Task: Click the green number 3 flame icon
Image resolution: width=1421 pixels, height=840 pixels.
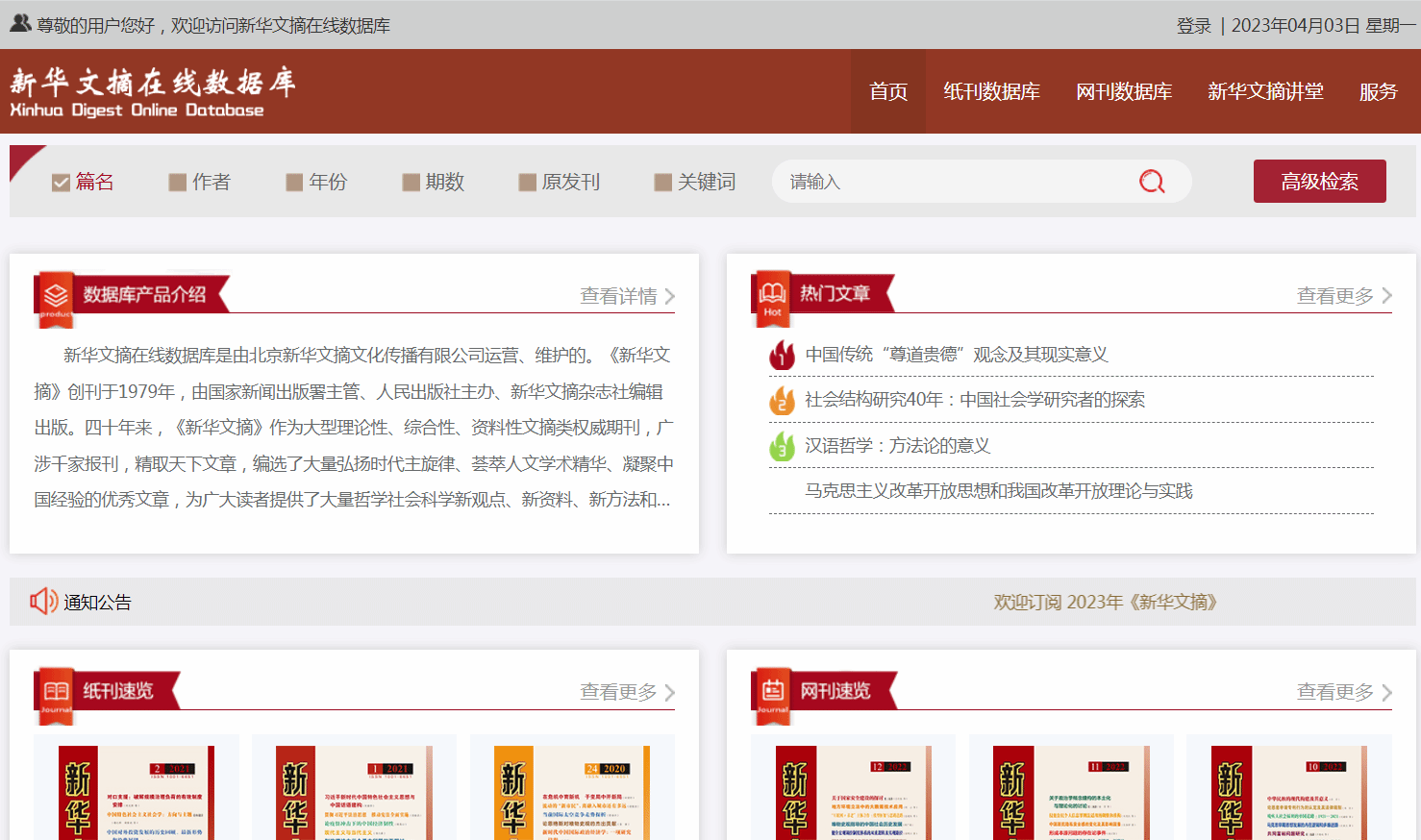Action: 782,446
